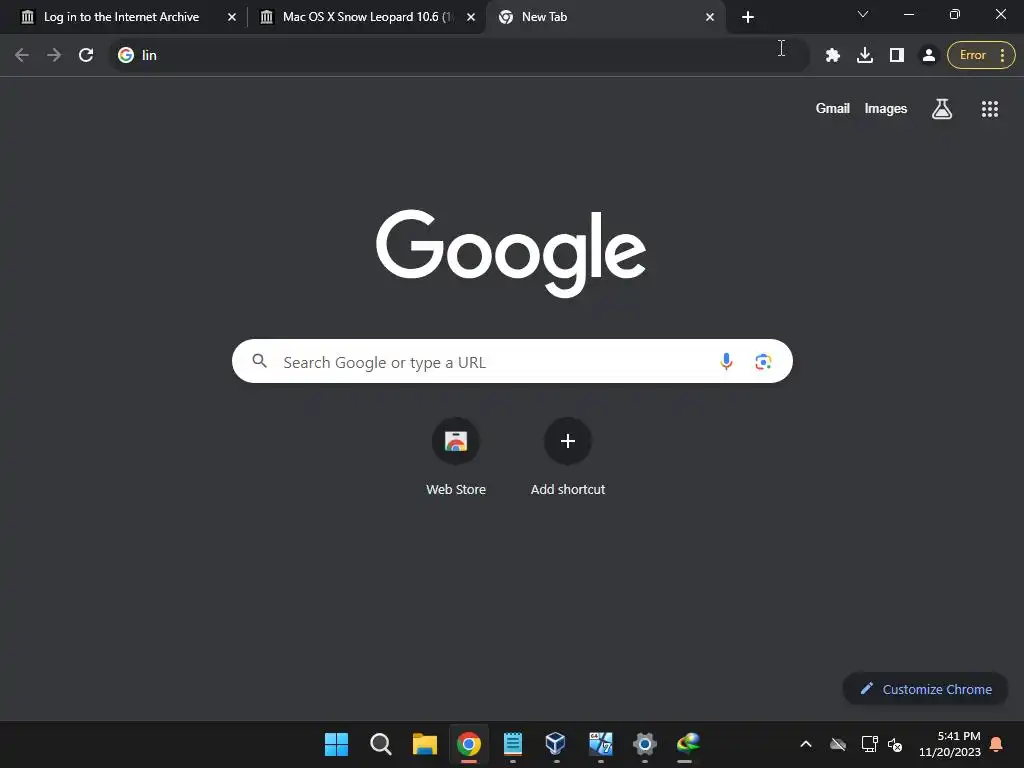Expand the tab search dropdown arrow

pos(863,14)
